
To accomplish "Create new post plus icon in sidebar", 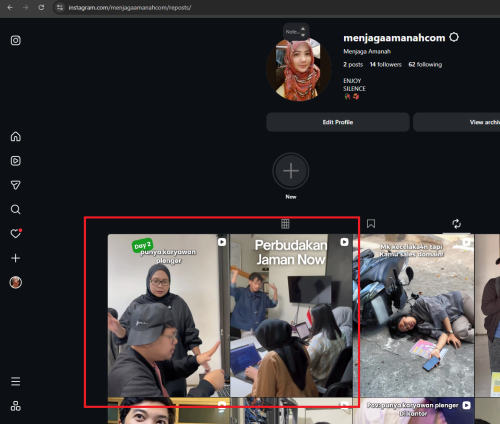I will point(16,258).
